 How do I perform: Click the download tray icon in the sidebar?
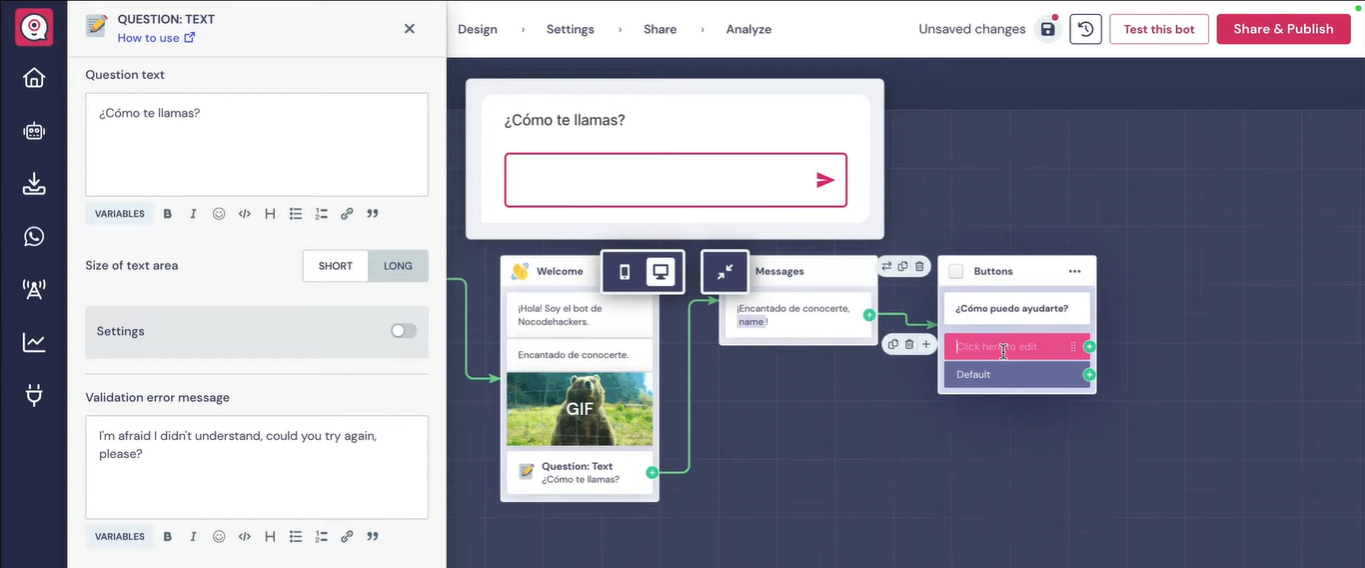click(x=34, y=183)
